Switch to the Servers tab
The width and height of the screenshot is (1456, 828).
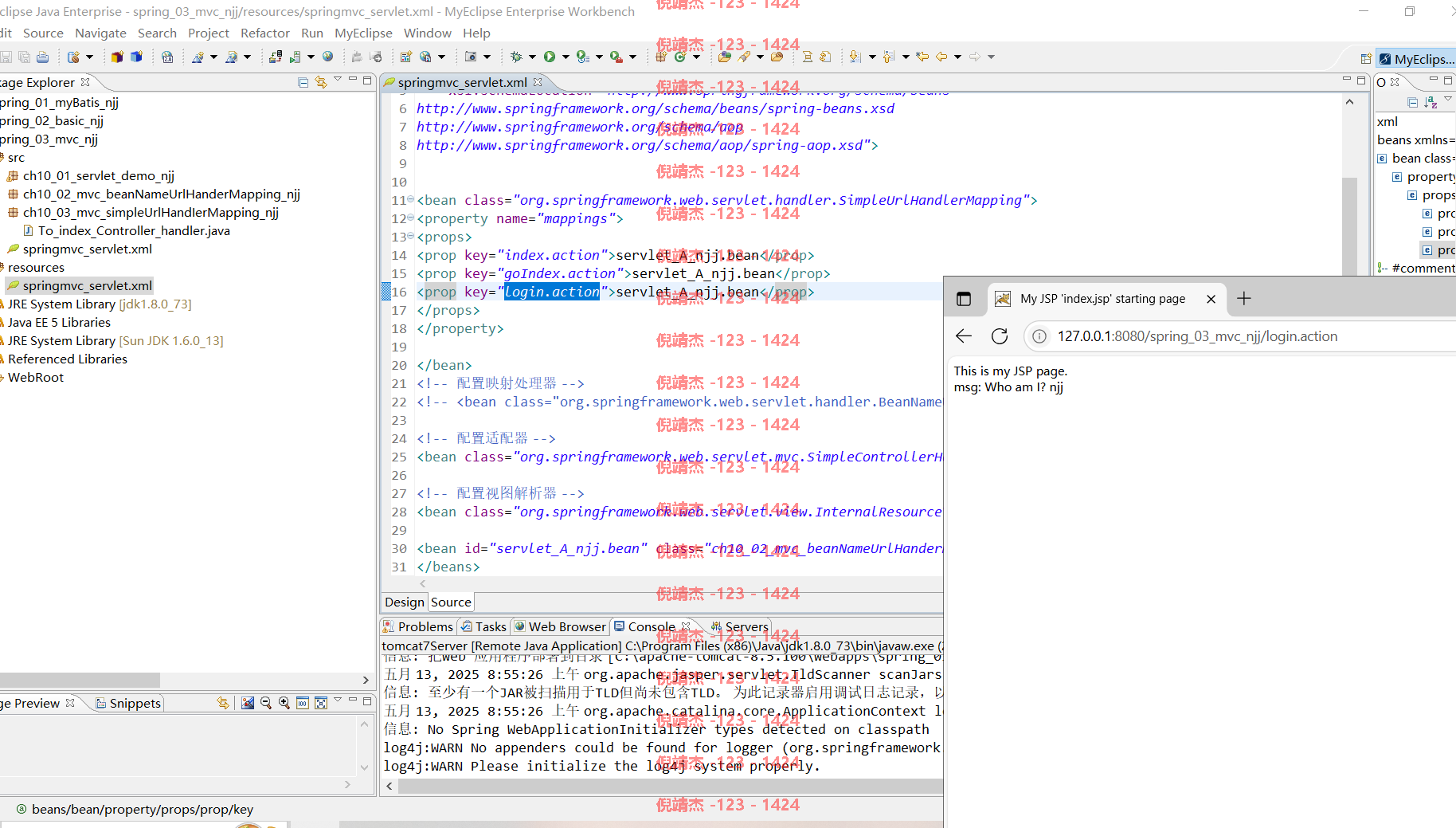[x=740, y=627]
